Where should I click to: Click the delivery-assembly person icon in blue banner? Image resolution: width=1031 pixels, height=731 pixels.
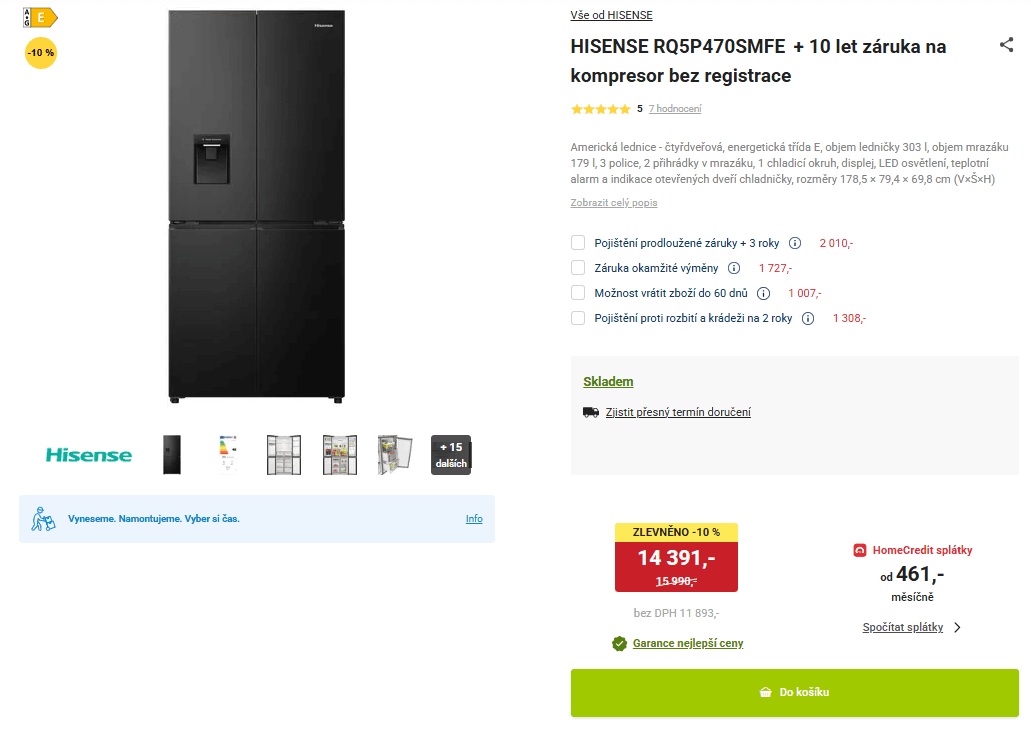41,518
